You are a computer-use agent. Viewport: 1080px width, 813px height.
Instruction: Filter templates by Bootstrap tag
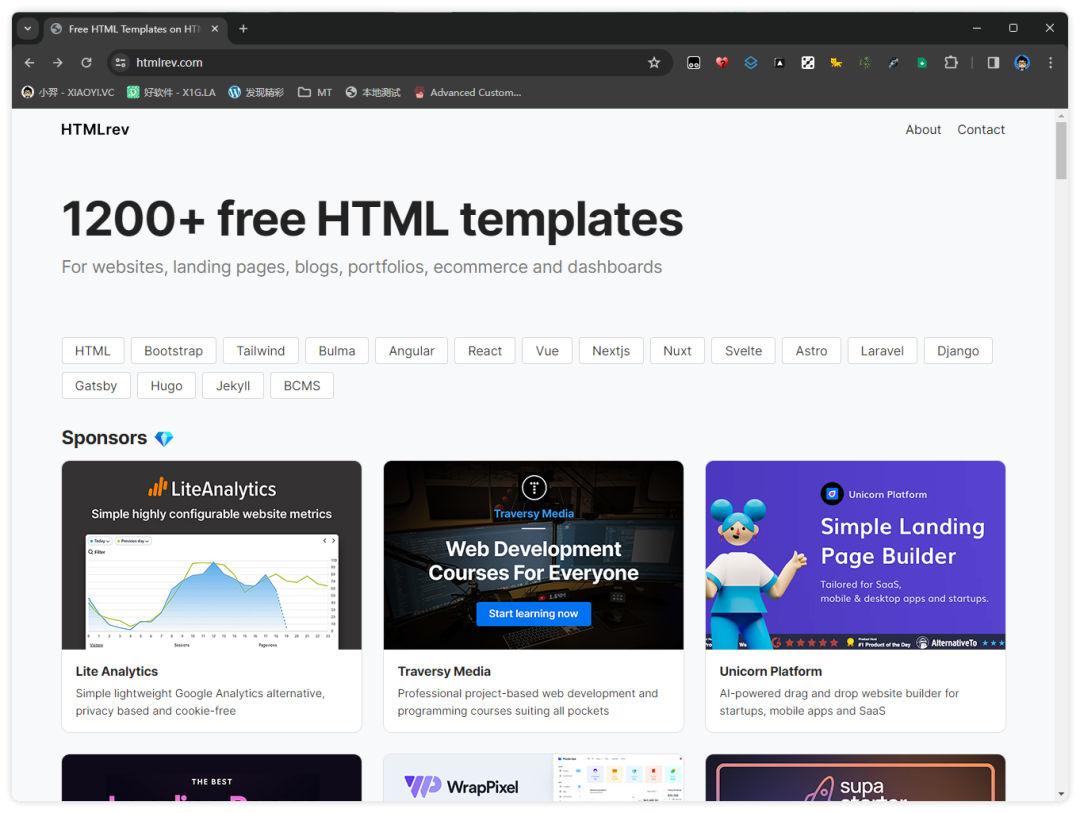[174, 351]
